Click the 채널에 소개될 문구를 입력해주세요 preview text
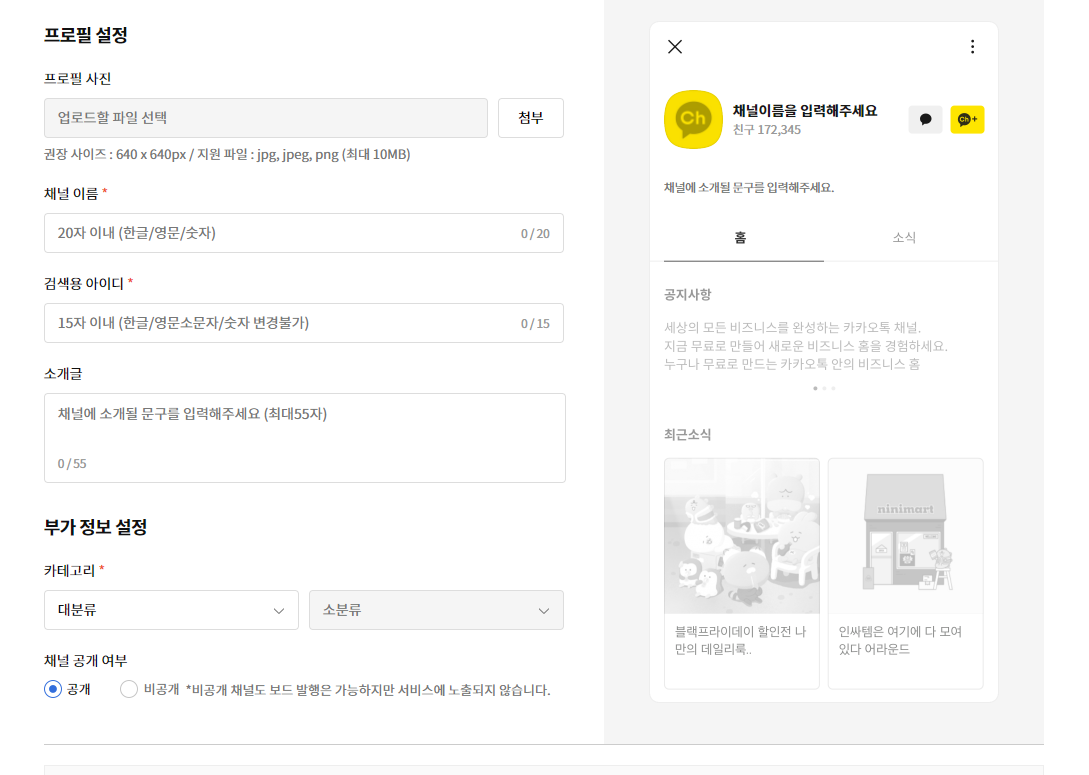Screen dimensions: 1089x775 tap(749, 188)
